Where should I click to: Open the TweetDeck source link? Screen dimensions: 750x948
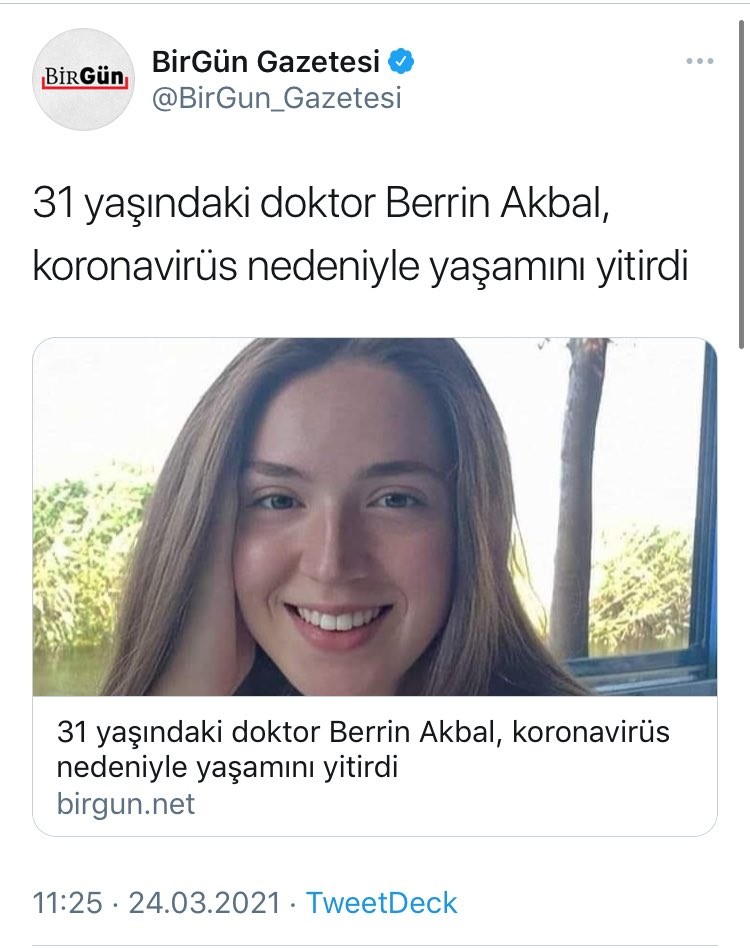[382, 903]
